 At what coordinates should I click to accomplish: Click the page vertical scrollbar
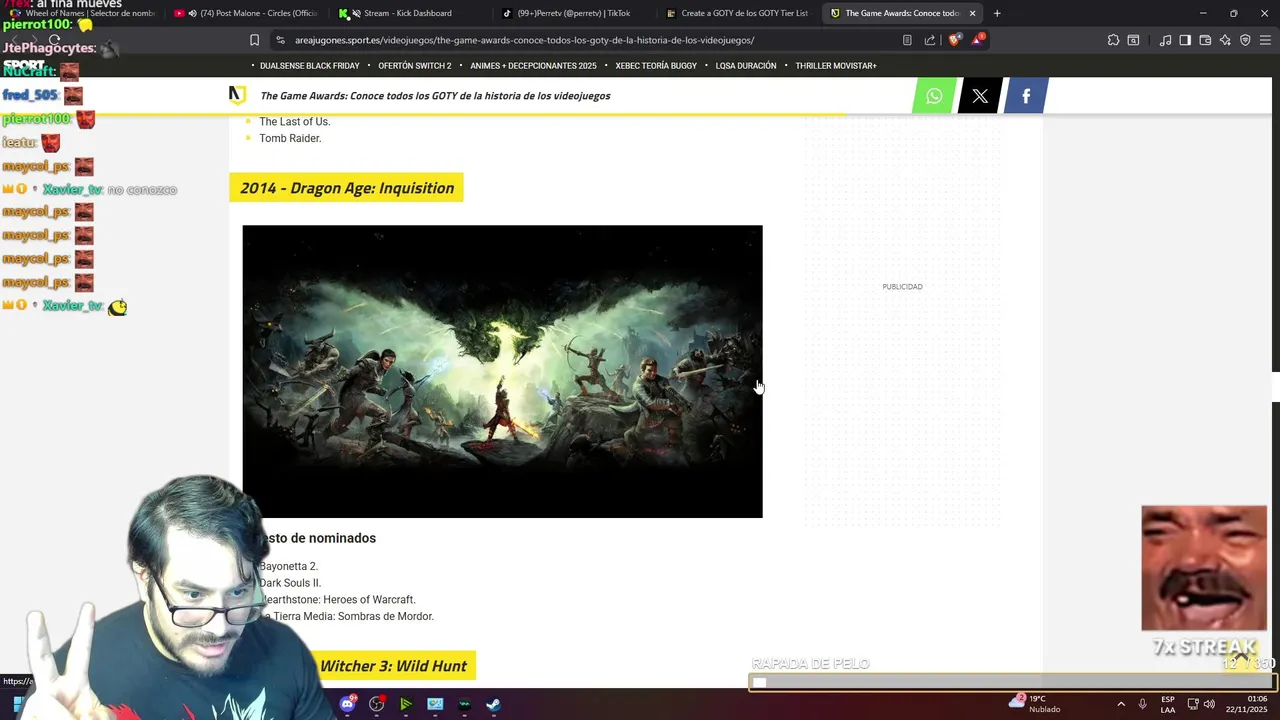click(x=1275, y=385)
